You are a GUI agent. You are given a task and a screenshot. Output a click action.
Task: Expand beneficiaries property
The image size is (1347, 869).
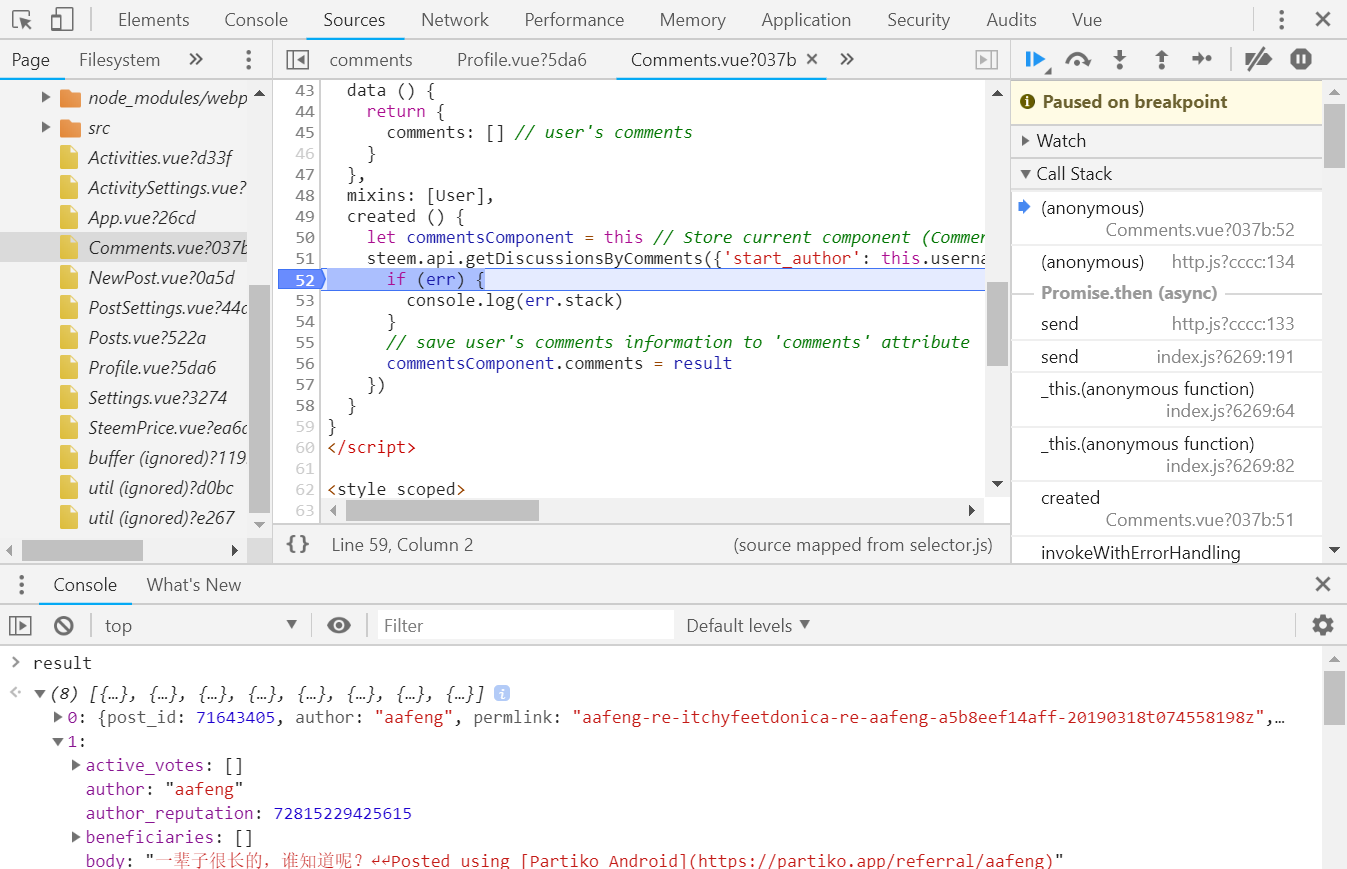tap(76, 837)
